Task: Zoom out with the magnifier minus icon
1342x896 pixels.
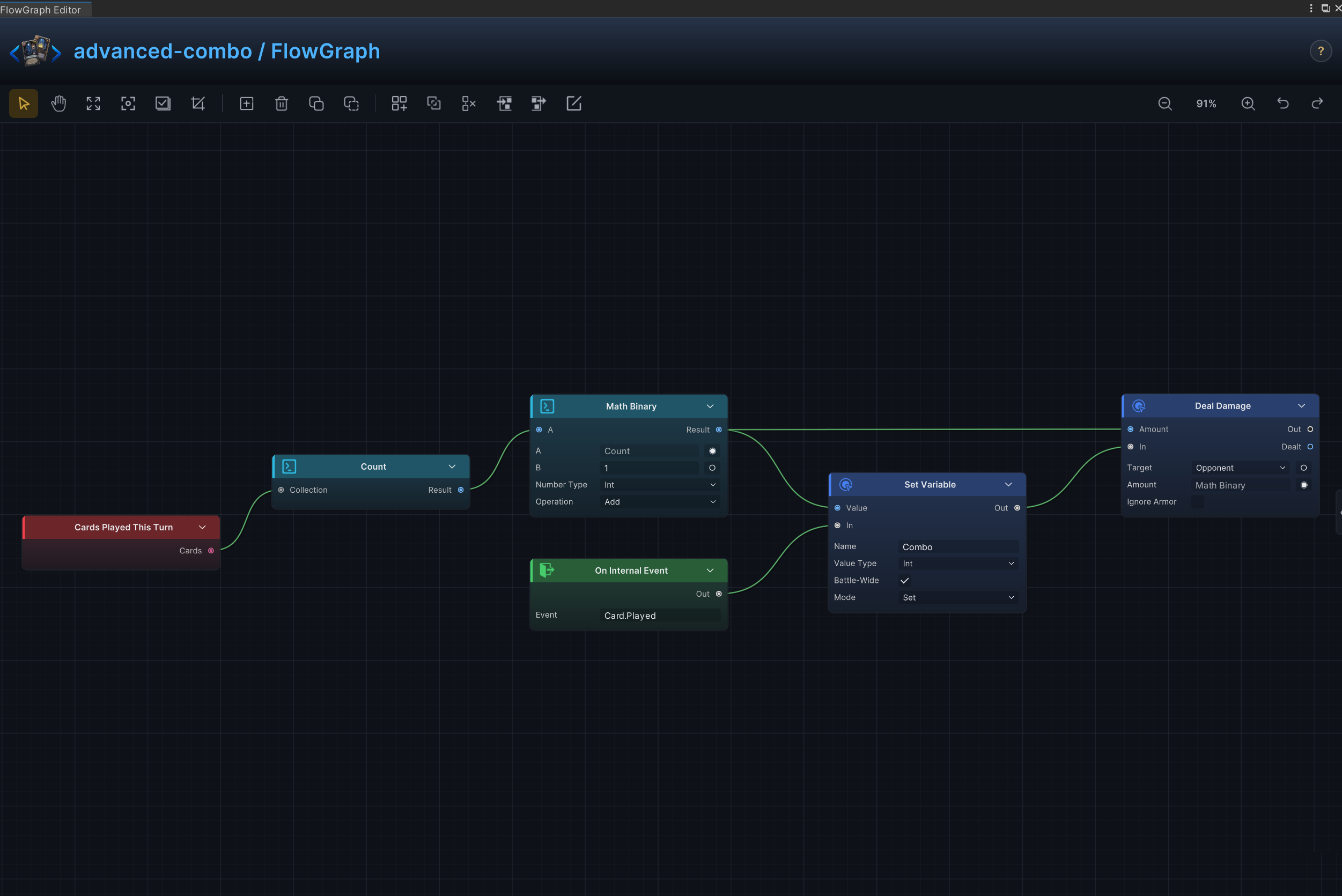Action: click(1165, 103)
